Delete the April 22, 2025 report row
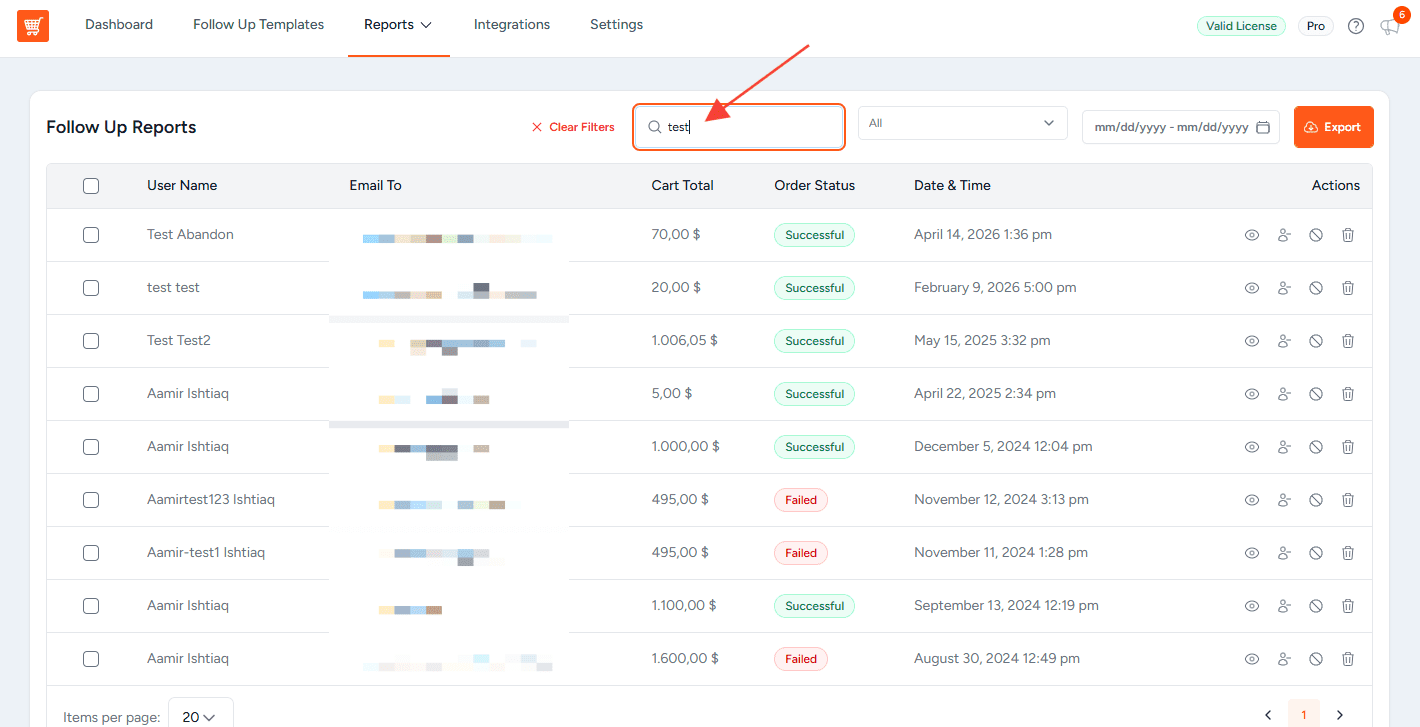Screen dimensions: 1420x727 [1348, 394]
